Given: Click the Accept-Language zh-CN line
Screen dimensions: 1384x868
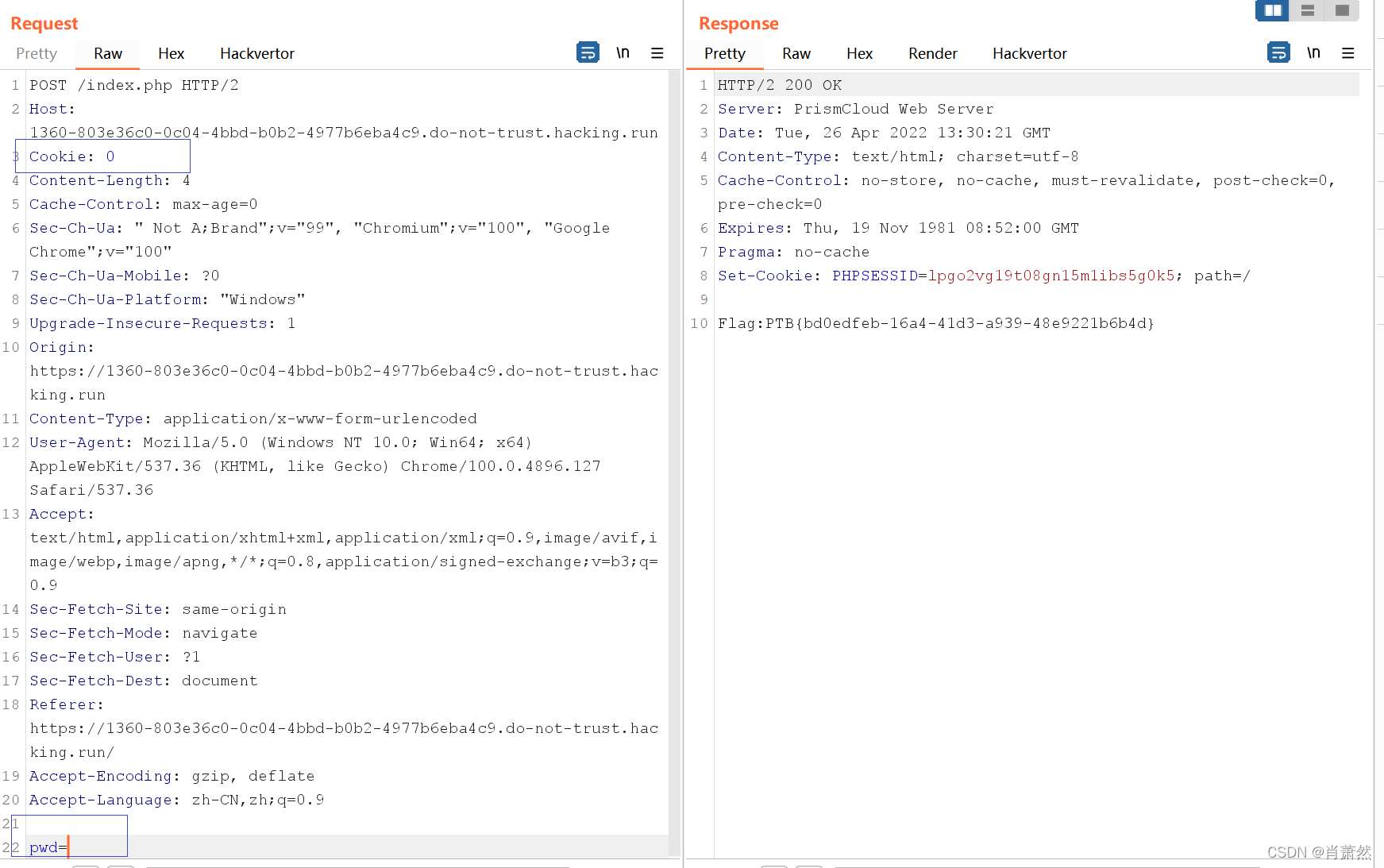Looking at the screenshot, I should point(177,800).
